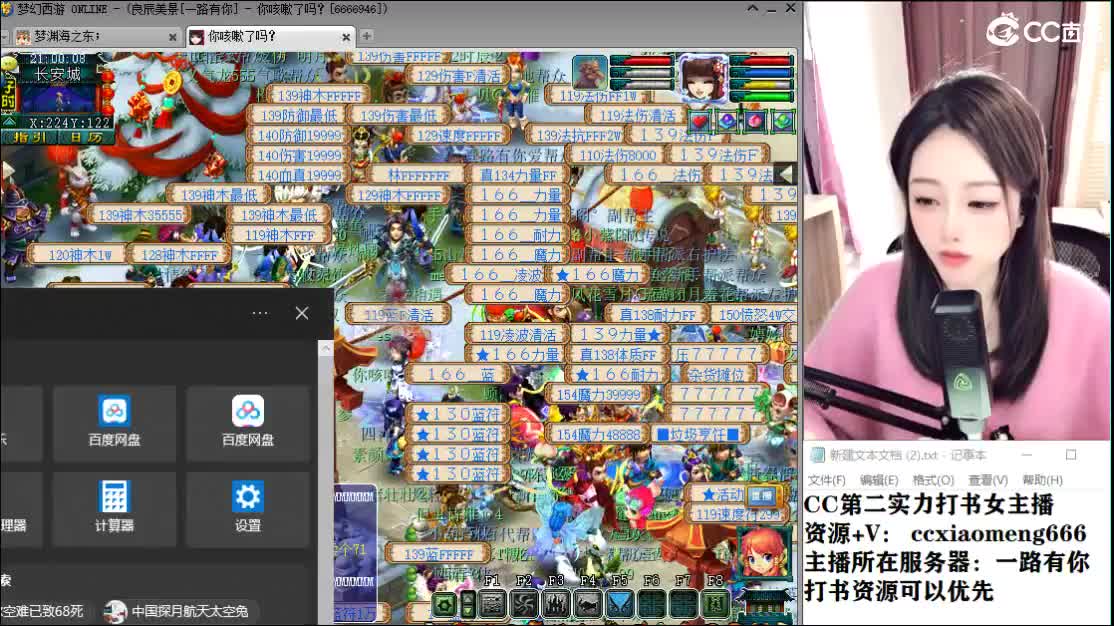Use the F2 swirl skill slot
1114x626 pixels.
pyautogui.click(x=524, y=604)
